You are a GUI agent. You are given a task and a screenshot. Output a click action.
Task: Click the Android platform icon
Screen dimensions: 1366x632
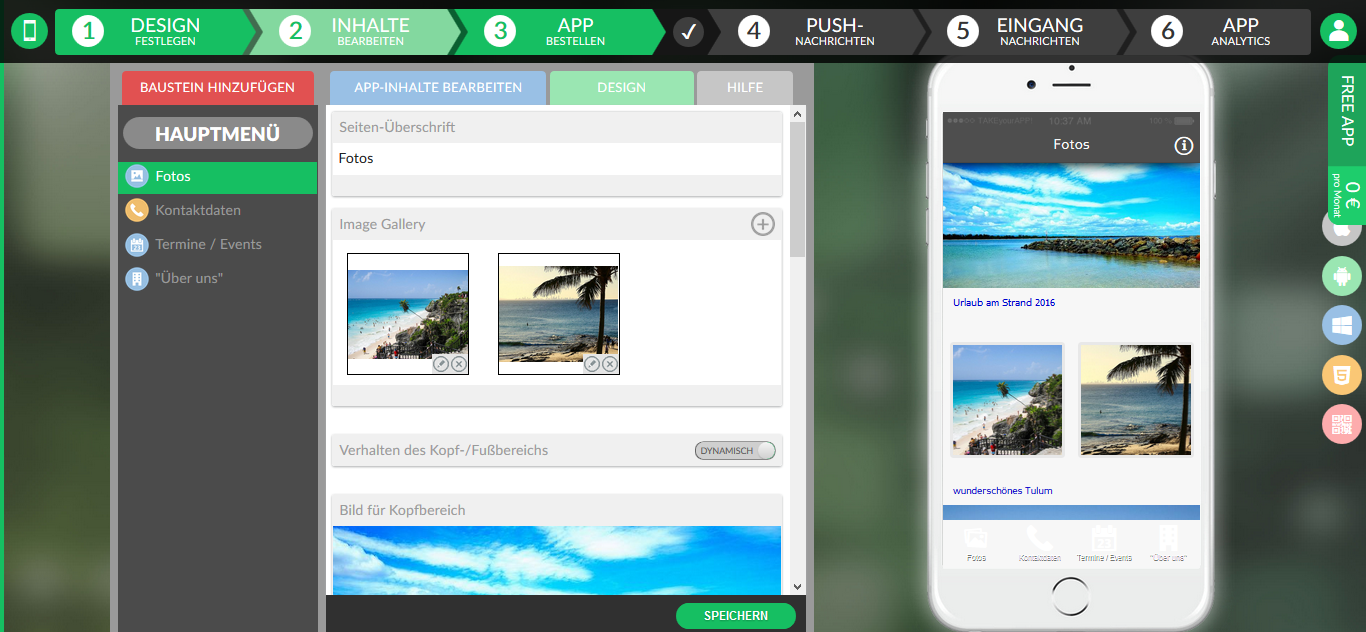click(x=1342, y=276)
